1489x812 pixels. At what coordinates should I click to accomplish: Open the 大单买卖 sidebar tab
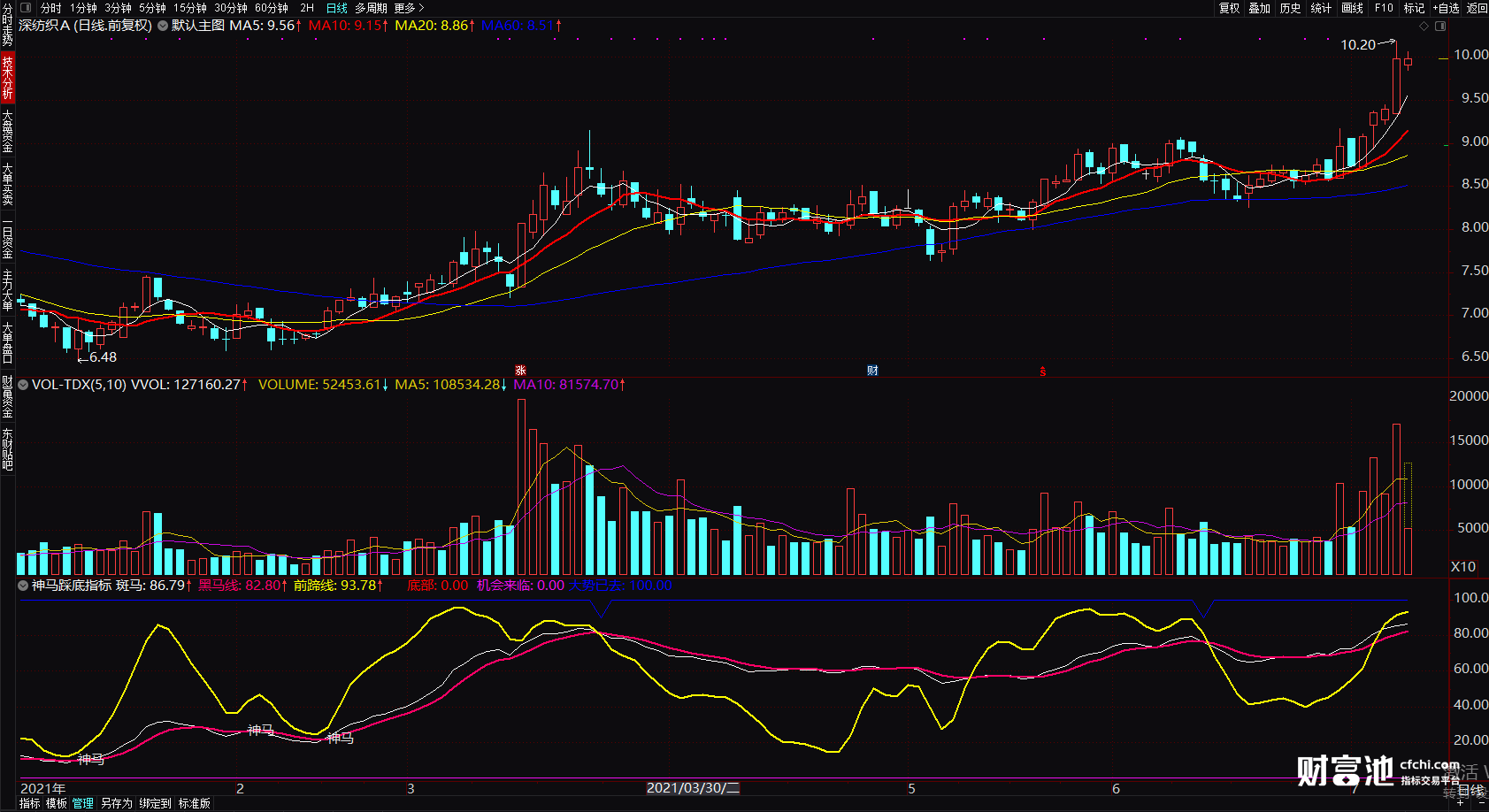click(x=7, y=184)
